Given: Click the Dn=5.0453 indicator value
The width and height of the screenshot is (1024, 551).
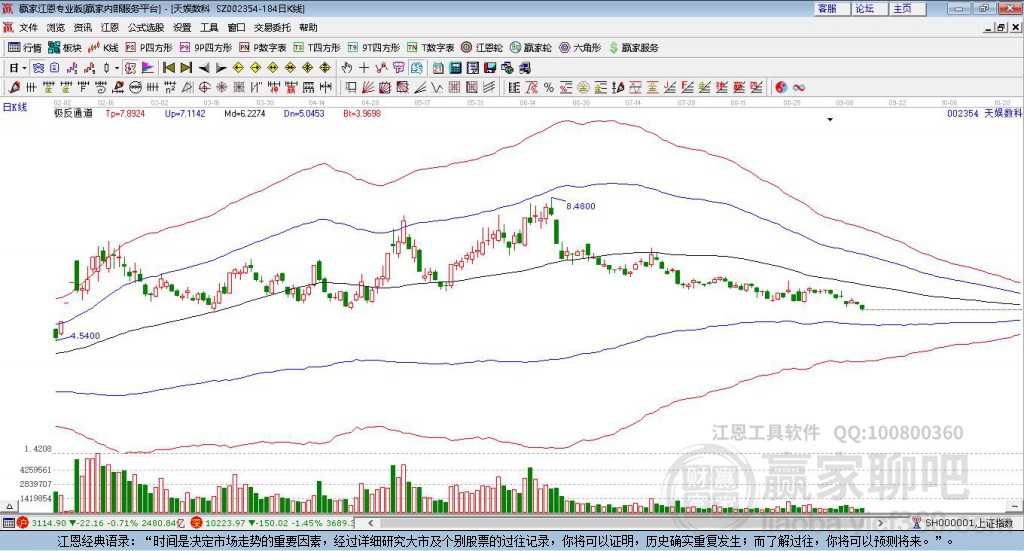Looking at the screenshot, I should click(304, 114).
